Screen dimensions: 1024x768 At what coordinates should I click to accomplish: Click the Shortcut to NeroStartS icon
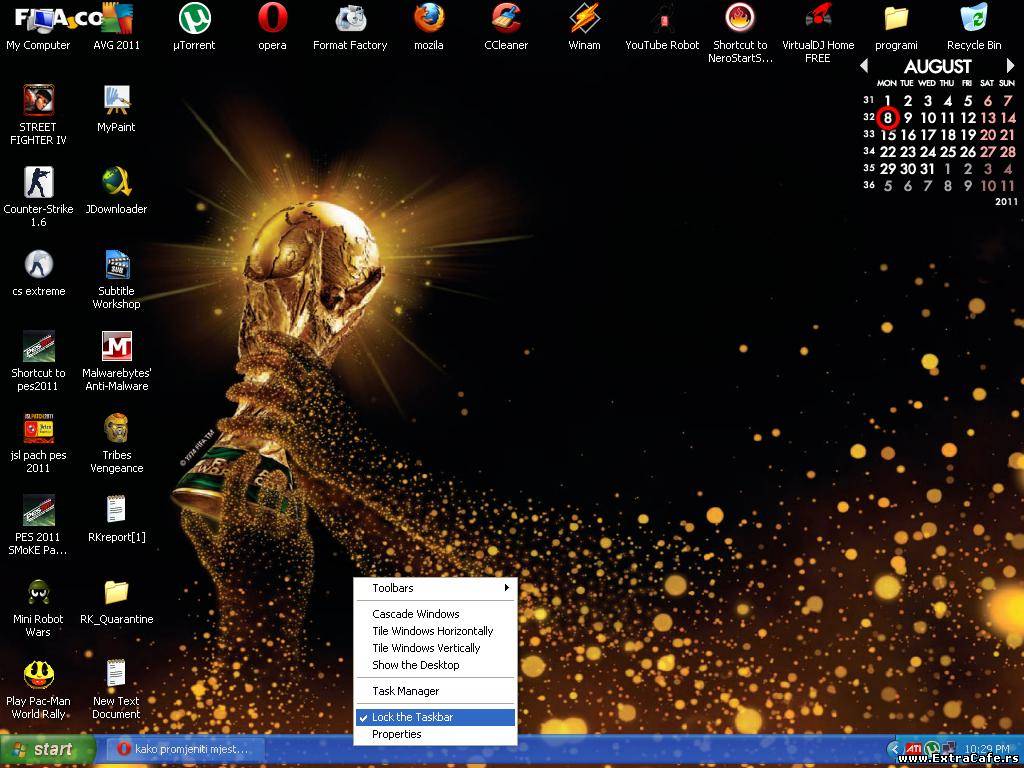[x=740, y=34]
